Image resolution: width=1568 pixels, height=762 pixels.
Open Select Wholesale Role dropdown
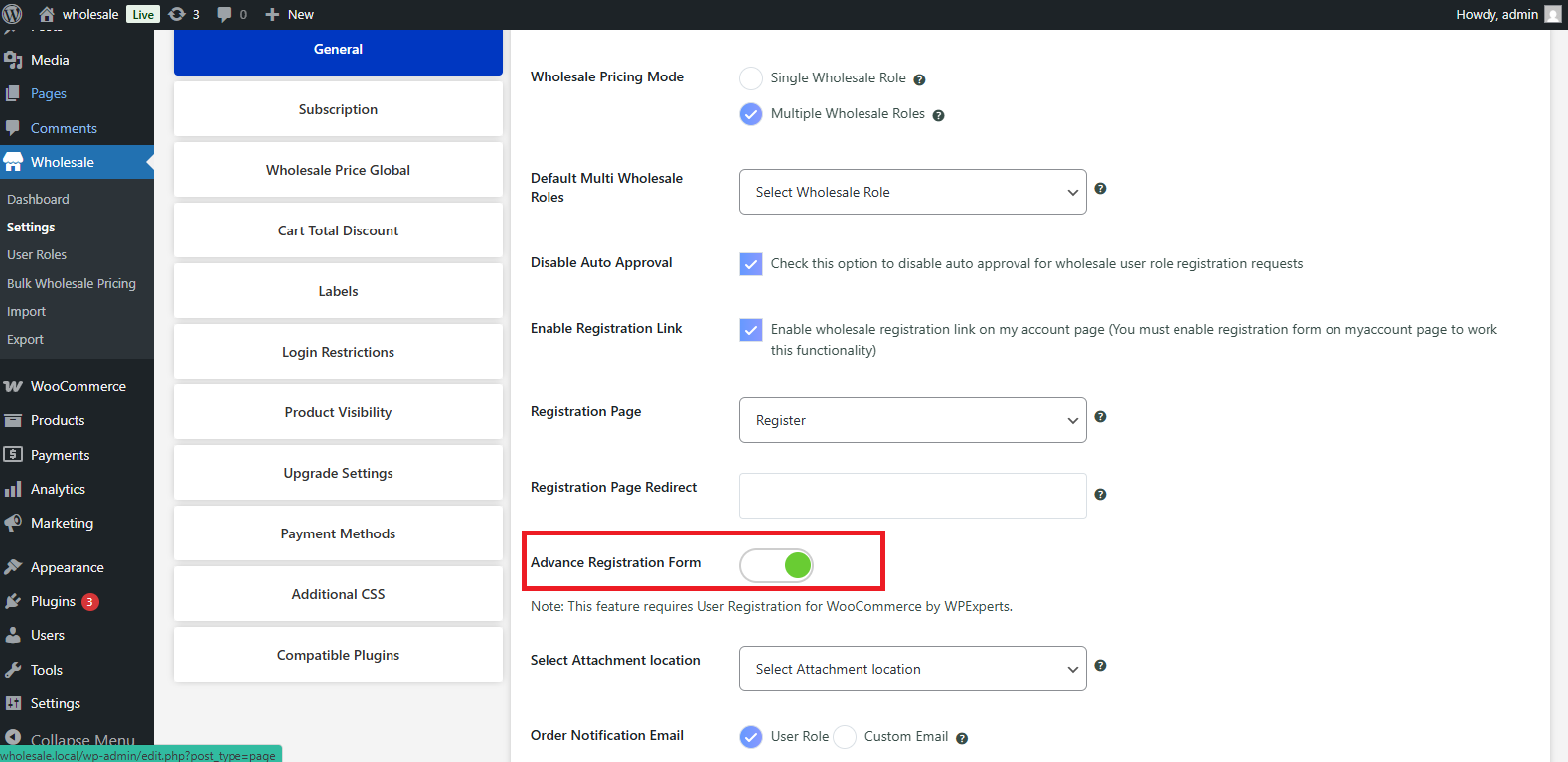(x=912, y=192)
